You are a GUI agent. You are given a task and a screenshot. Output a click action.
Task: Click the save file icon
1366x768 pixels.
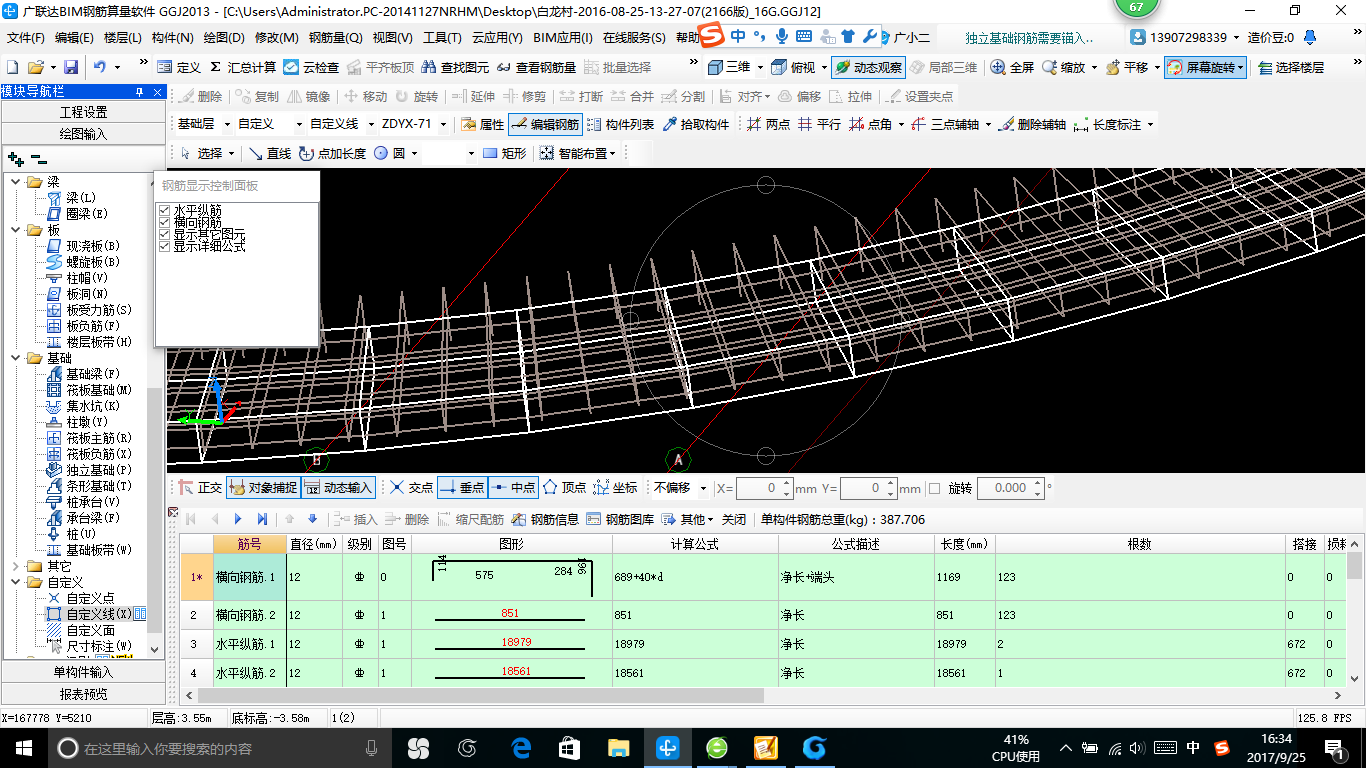tap(71, 67)
